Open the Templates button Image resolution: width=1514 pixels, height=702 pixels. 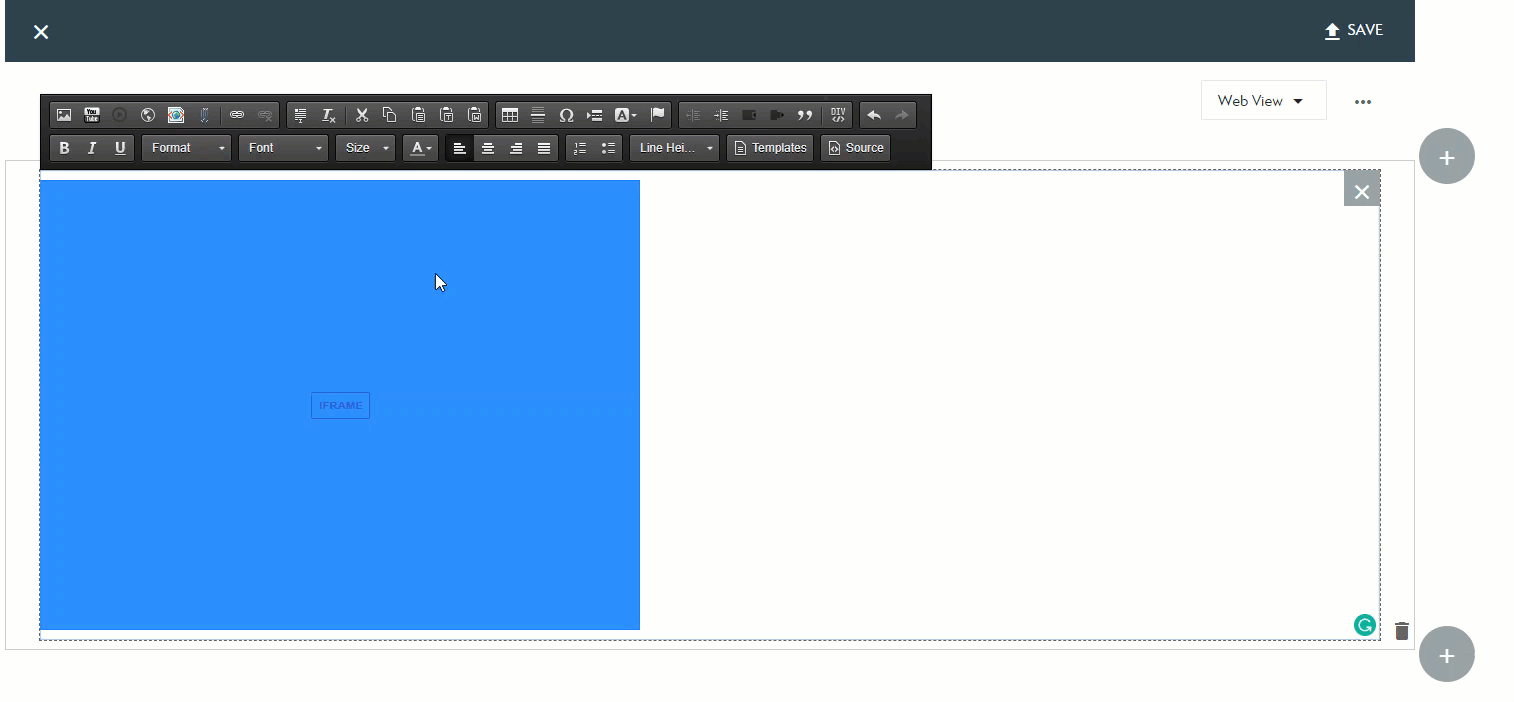(770, 148)
